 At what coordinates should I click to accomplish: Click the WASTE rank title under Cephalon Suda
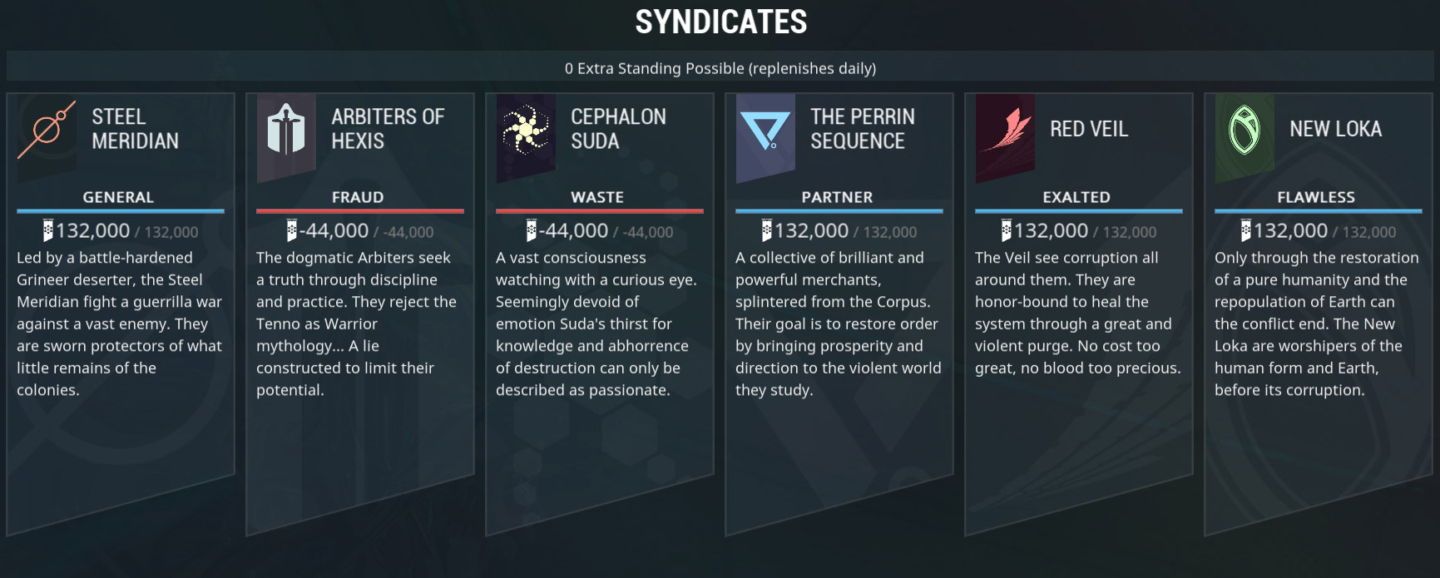coord(598,197)
